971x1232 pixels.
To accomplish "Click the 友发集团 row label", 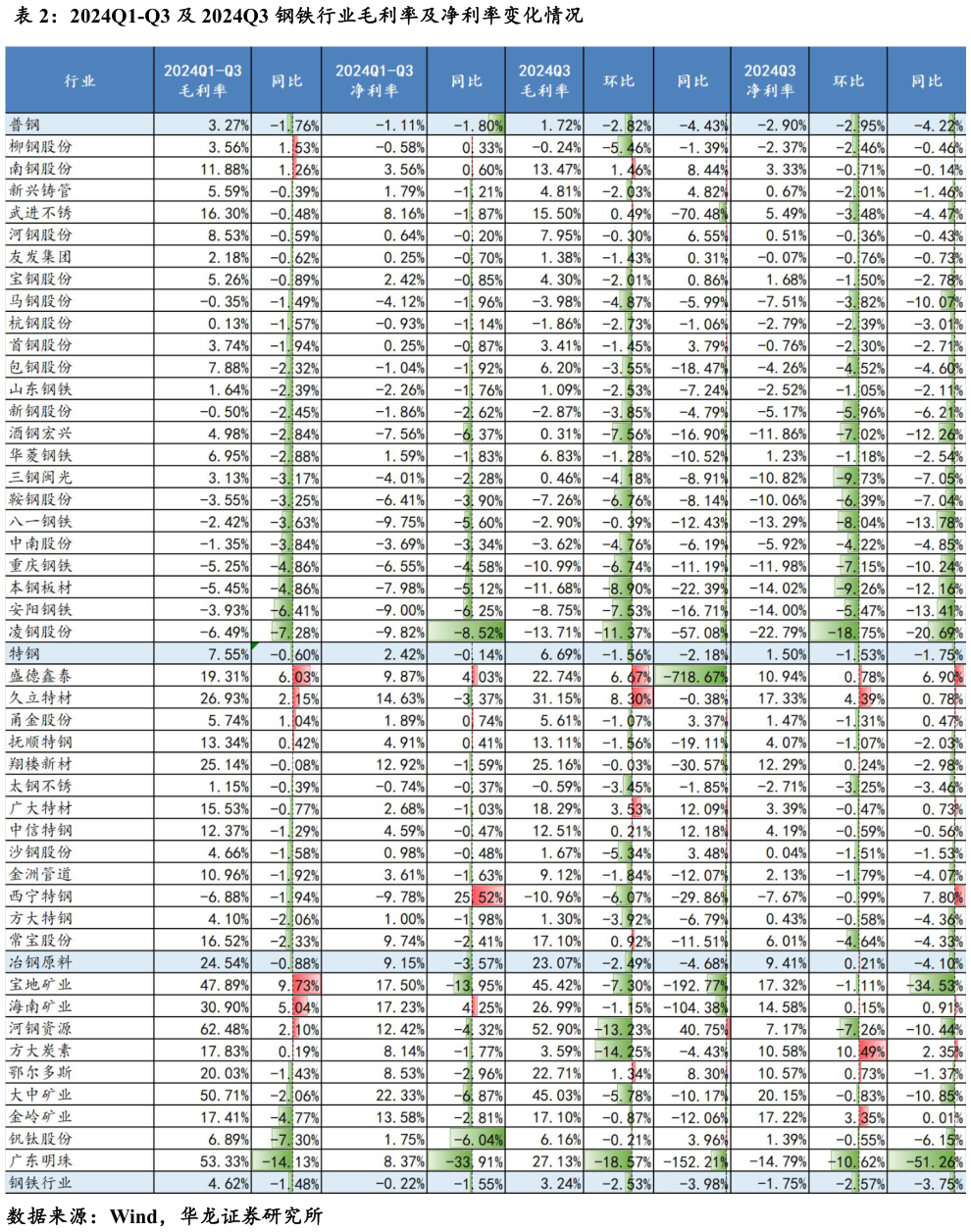I will pos(40,257).
